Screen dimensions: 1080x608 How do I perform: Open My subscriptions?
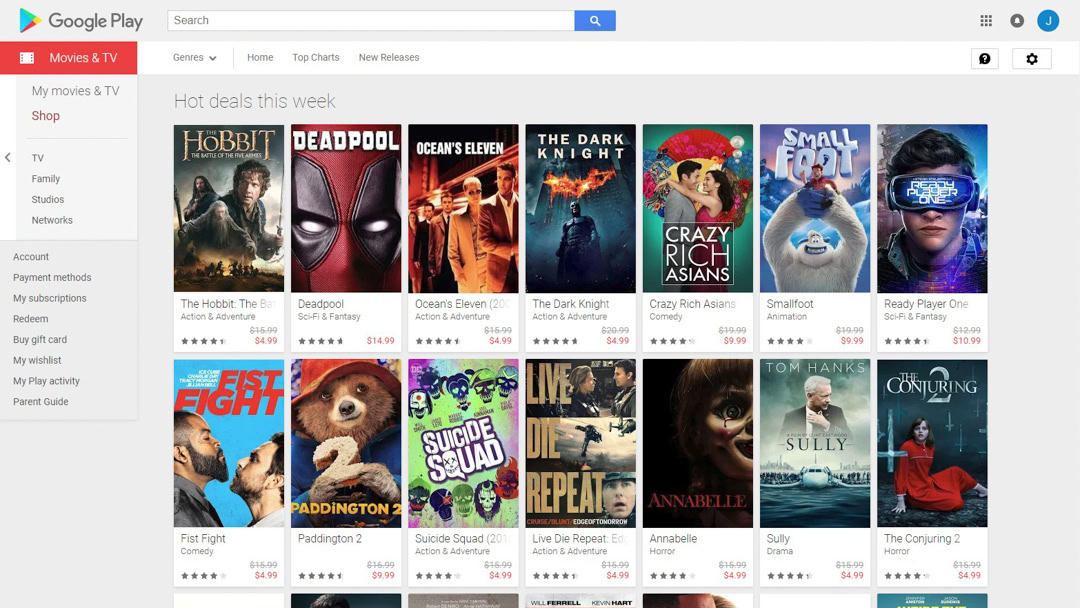[x=50, y=297]
